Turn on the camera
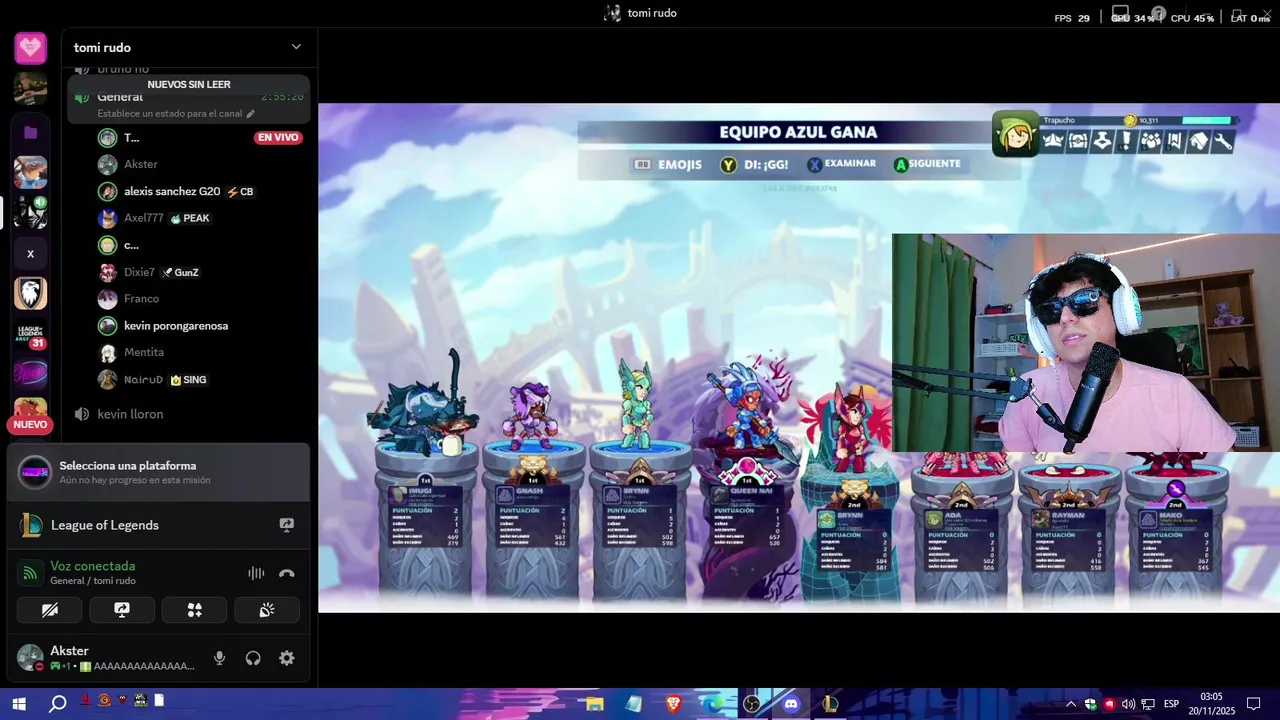1280x720 pixels. pos(50,610)
